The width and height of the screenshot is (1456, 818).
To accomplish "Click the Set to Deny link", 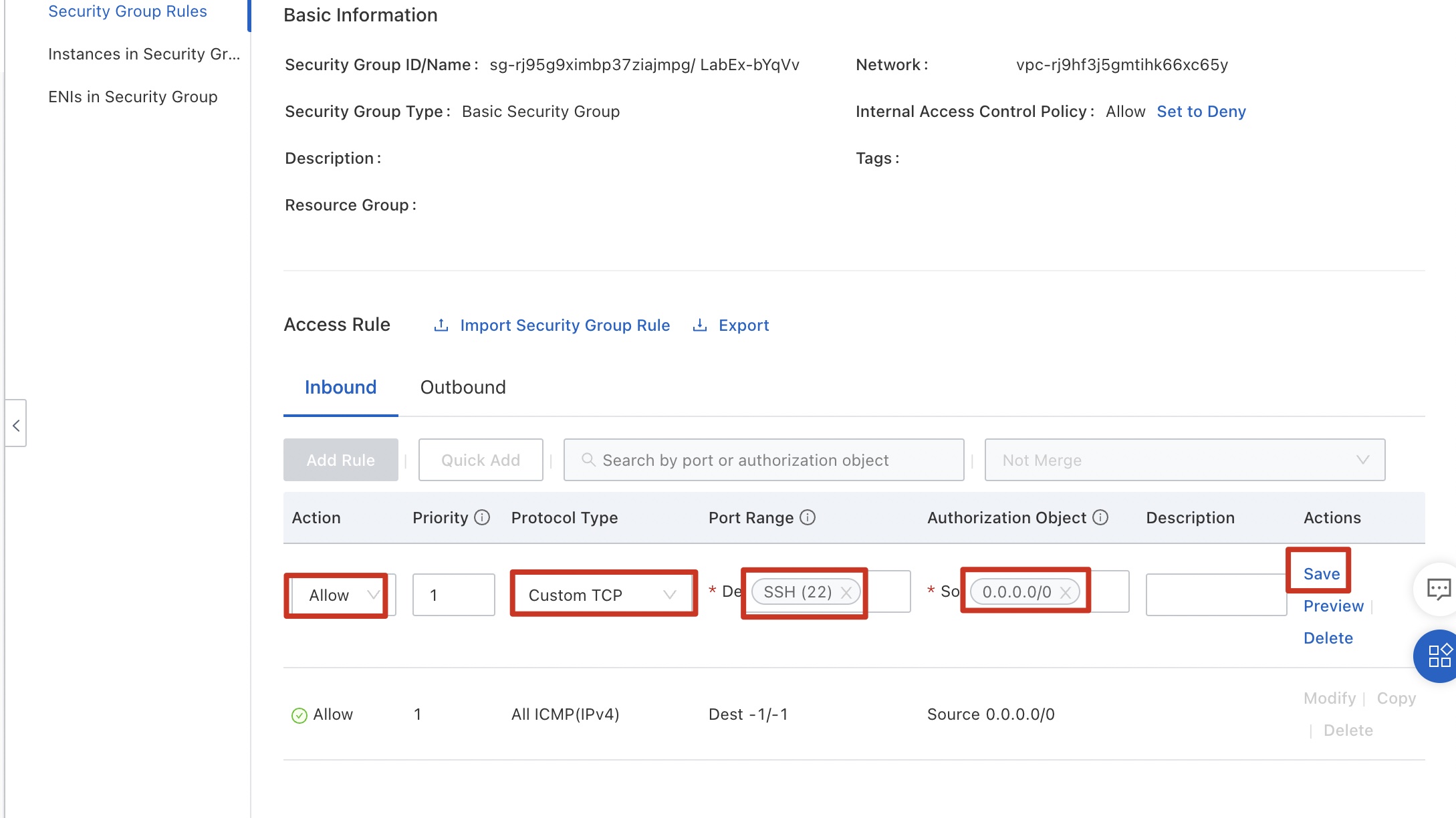I will point(1201,112).
